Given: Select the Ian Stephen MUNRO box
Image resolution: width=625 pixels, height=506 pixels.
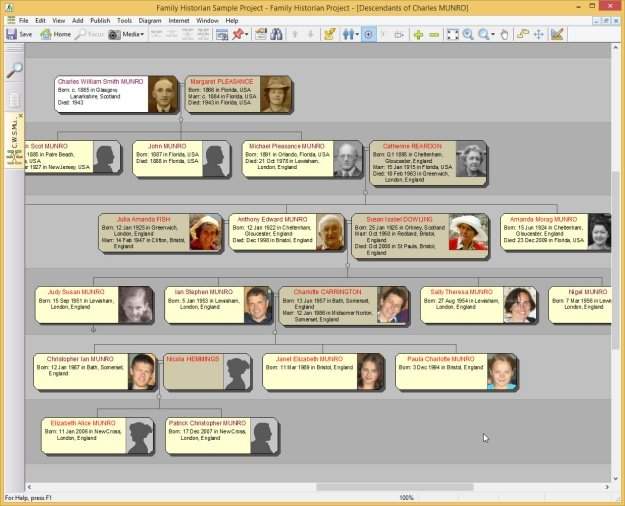Looking at the screenshot, I should [x=206, y=305].
